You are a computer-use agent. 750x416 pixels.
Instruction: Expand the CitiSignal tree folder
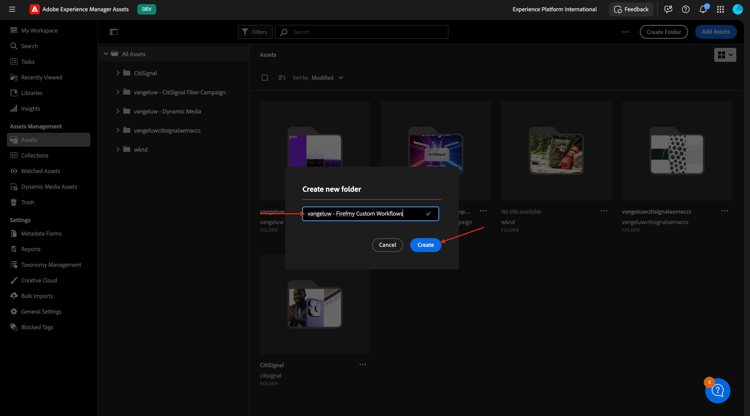[118, 73]
